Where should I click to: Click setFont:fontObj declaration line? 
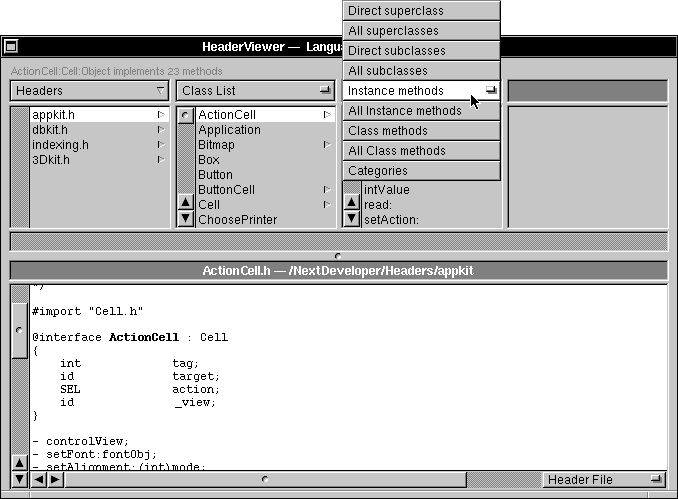[x=94, y=454]
